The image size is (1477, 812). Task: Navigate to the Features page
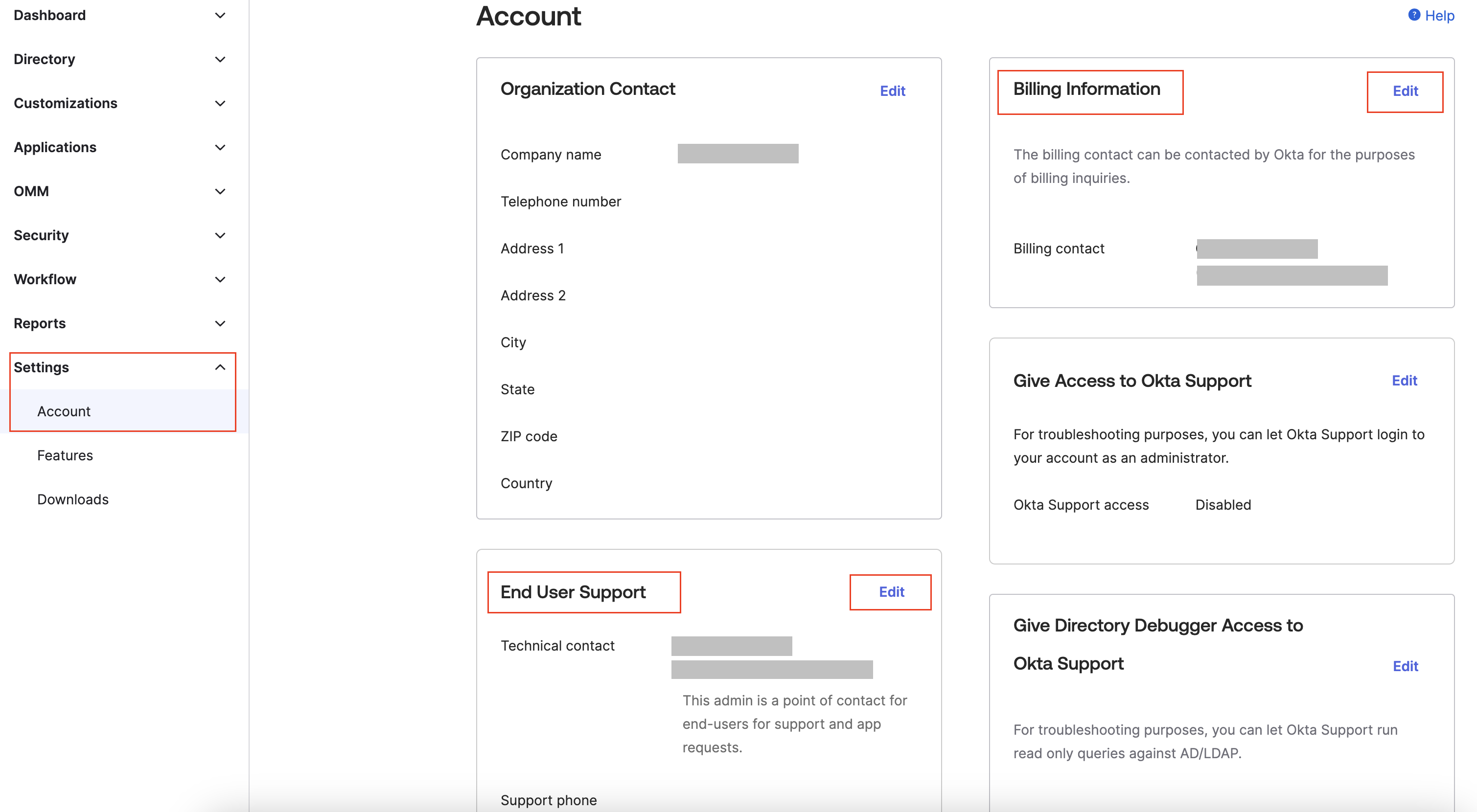click(x=65, y=455)
